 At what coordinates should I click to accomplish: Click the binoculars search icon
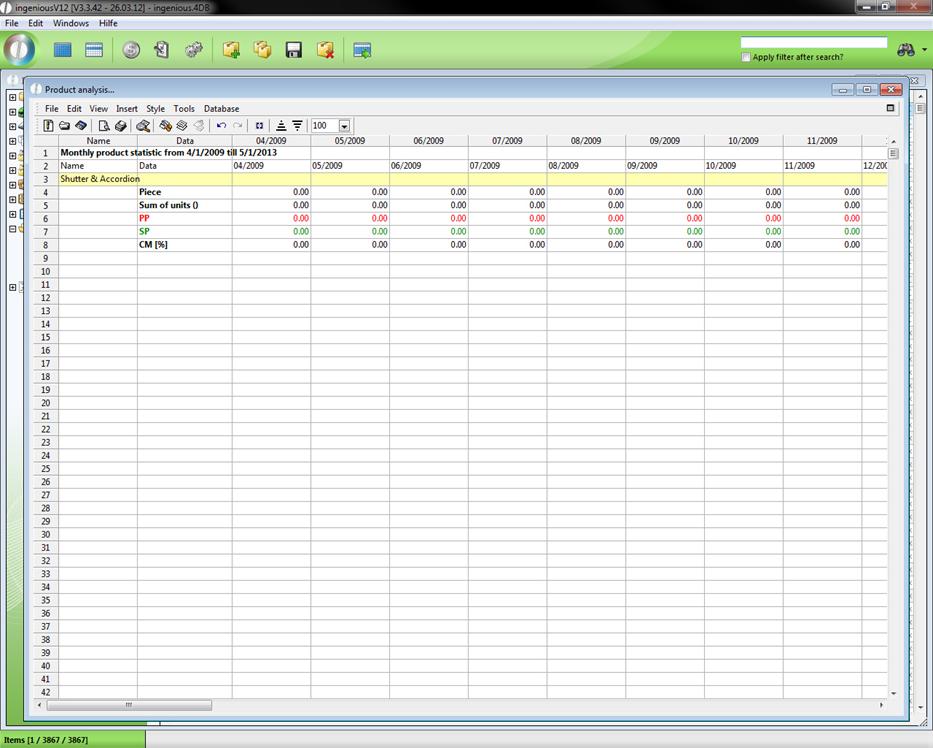(x=907, y=50)
